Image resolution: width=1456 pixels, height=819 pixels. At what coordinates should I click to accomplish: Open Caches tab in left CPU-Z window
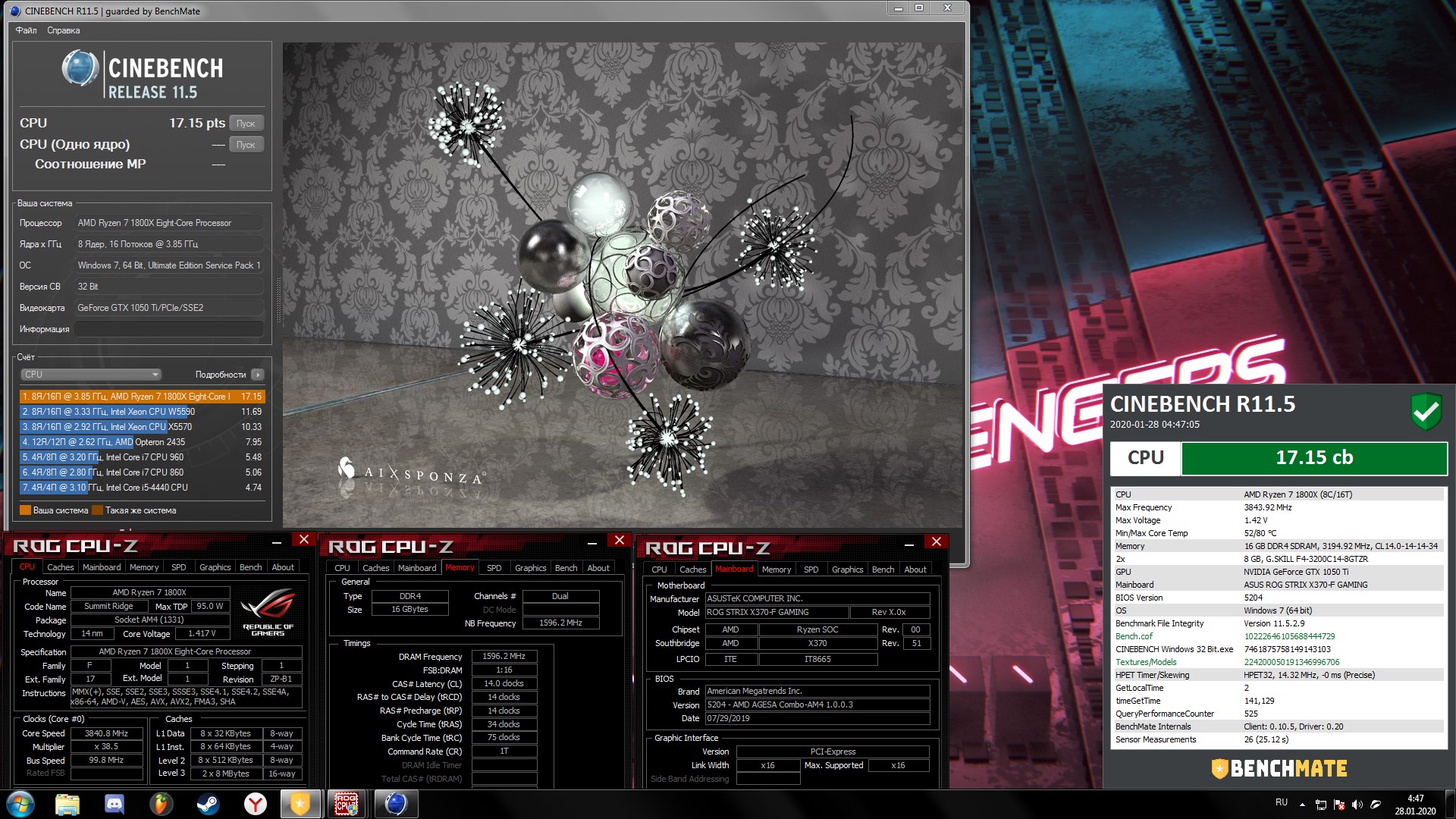coord(61,567)
